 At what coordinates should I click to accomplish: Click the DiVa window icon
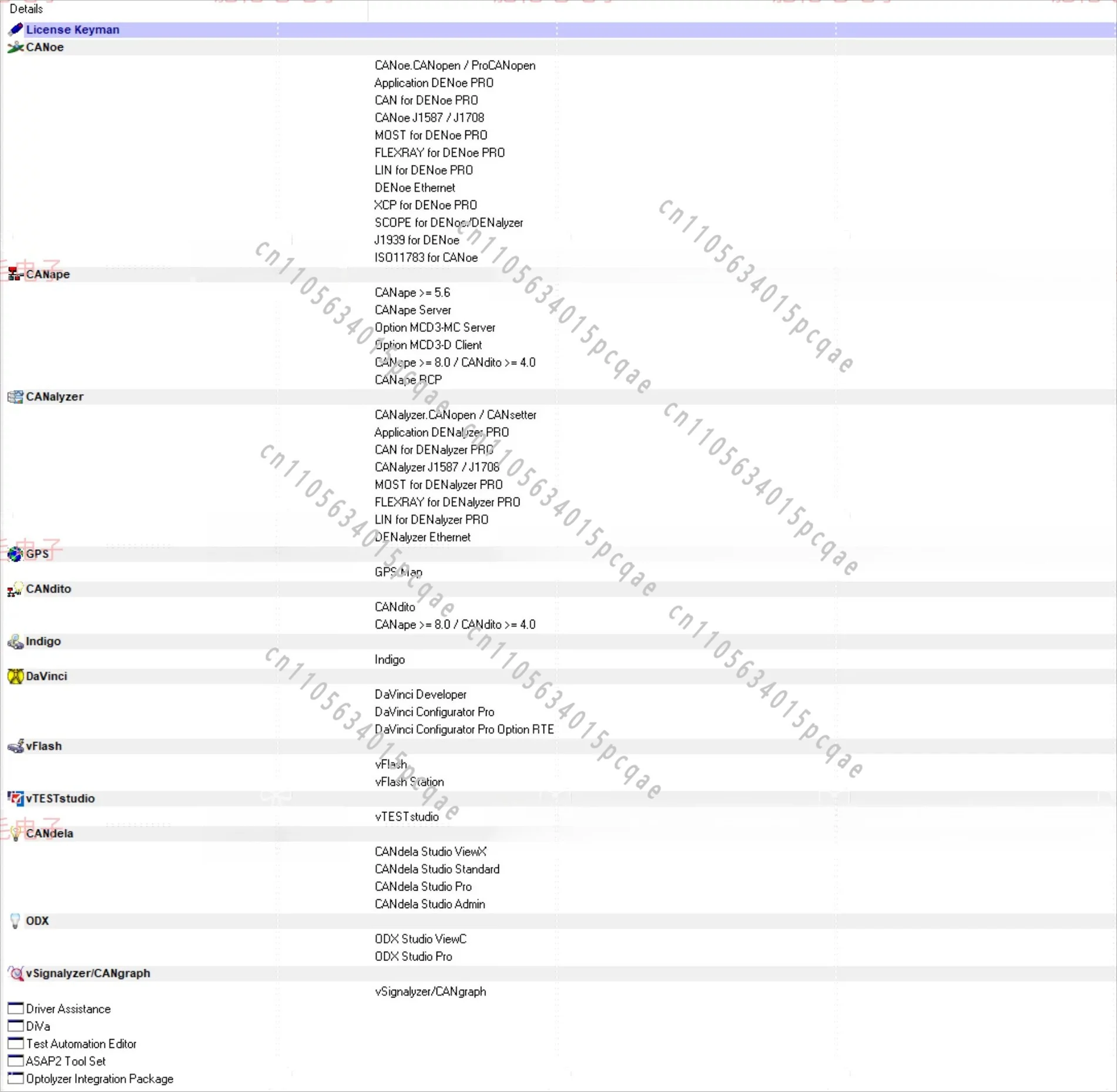click(15, 1026)
